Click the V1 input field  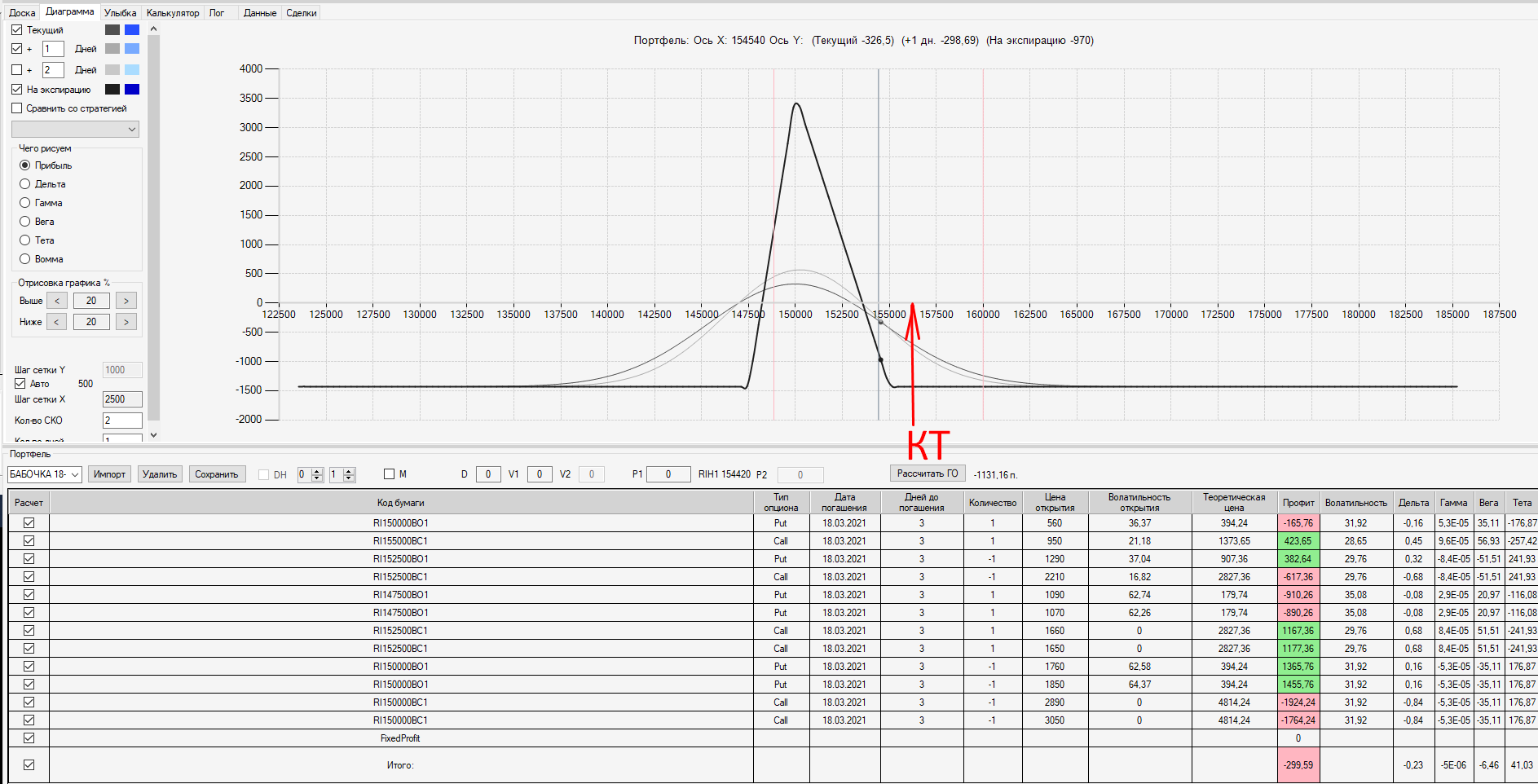coord(540,474)
